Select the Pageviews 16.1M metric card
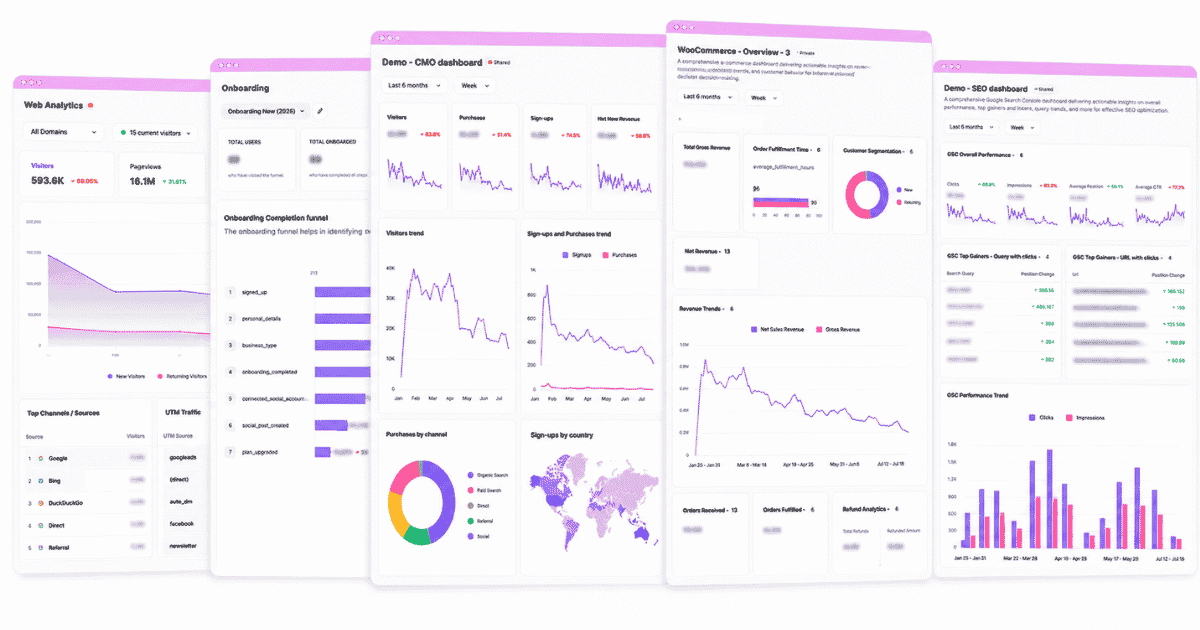This screenshot has width=1200, height=630. (160, 174)
